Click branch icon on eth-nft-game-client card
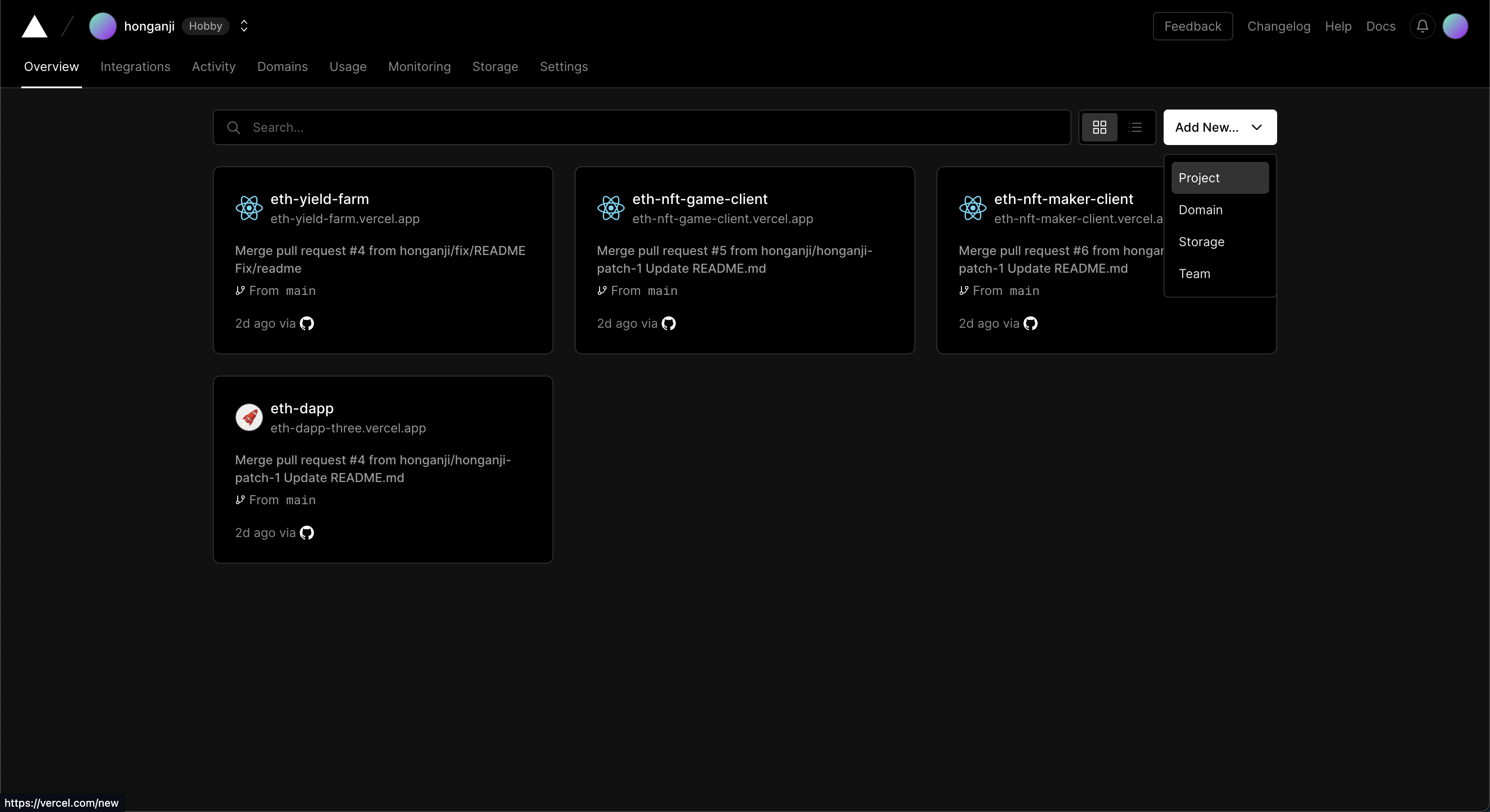Image resolution: width=1490 pixels, height=812 pixels. click(x=602, y=291)
